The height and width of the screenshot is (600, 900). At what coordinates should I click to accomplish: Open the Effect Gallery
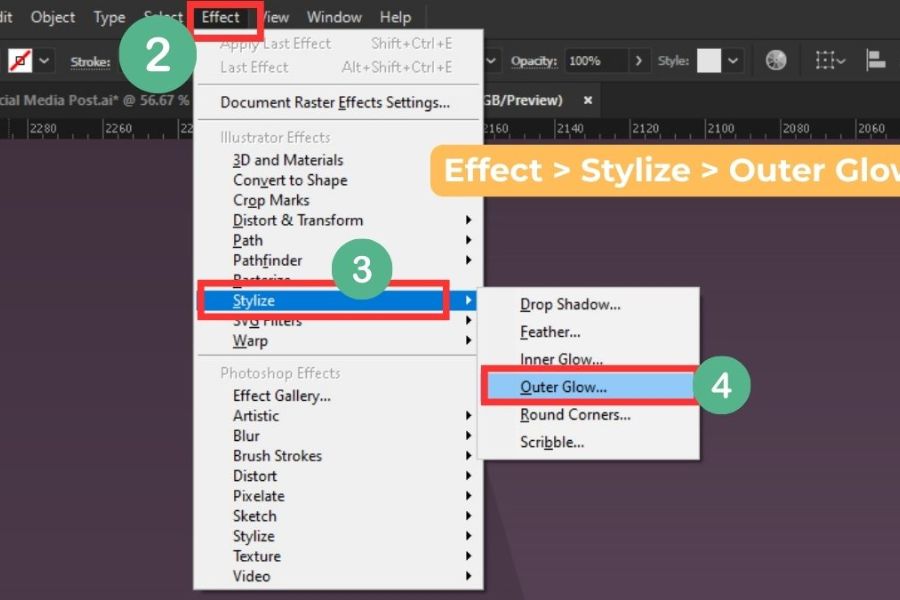(x=282, y=395)
